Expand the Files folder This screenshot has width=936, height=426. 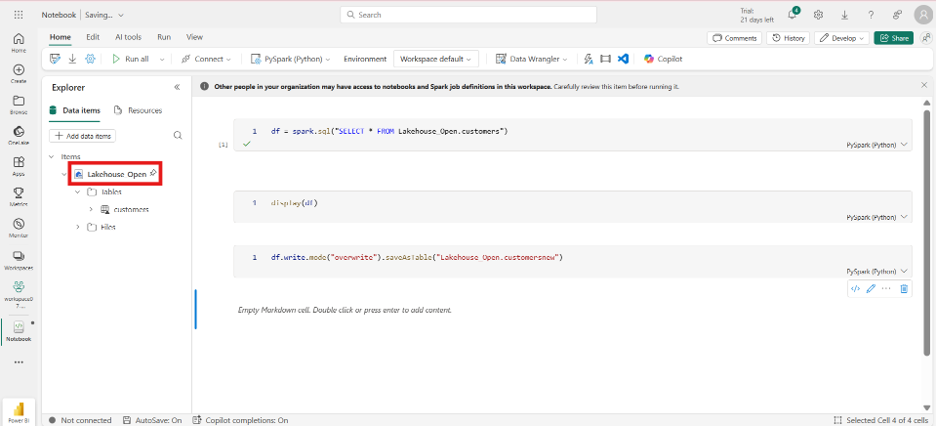coord(78,227)
